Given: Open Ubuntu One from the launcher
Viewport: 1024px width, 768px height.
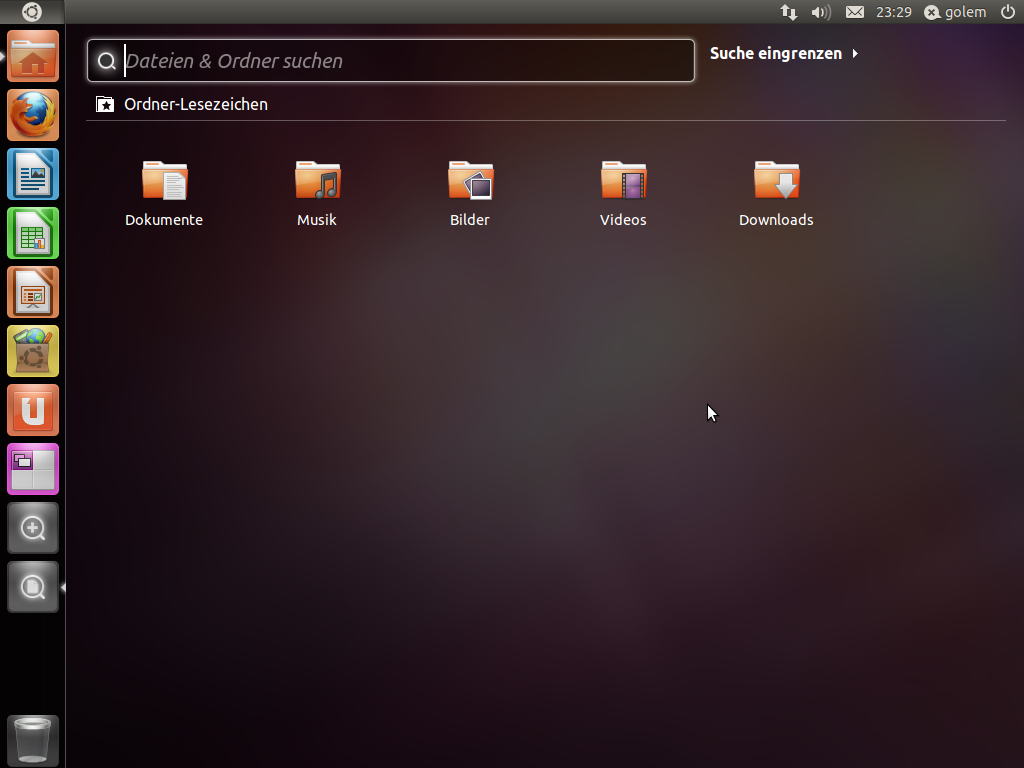Looking at the screenshot, I should pos(33,410).
